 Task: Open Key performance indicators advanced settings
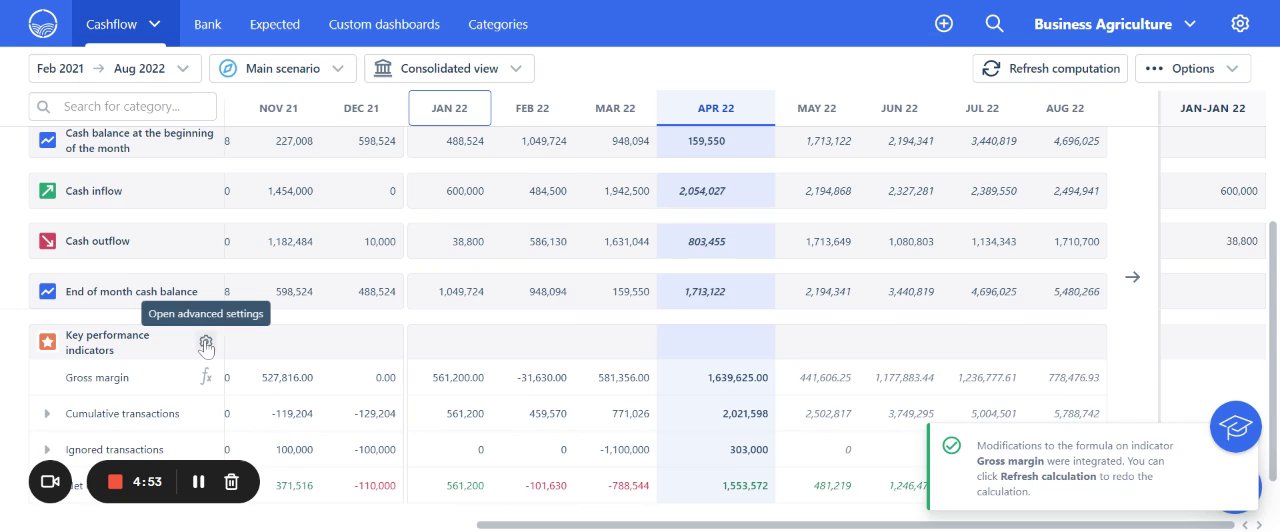point(205,343)
